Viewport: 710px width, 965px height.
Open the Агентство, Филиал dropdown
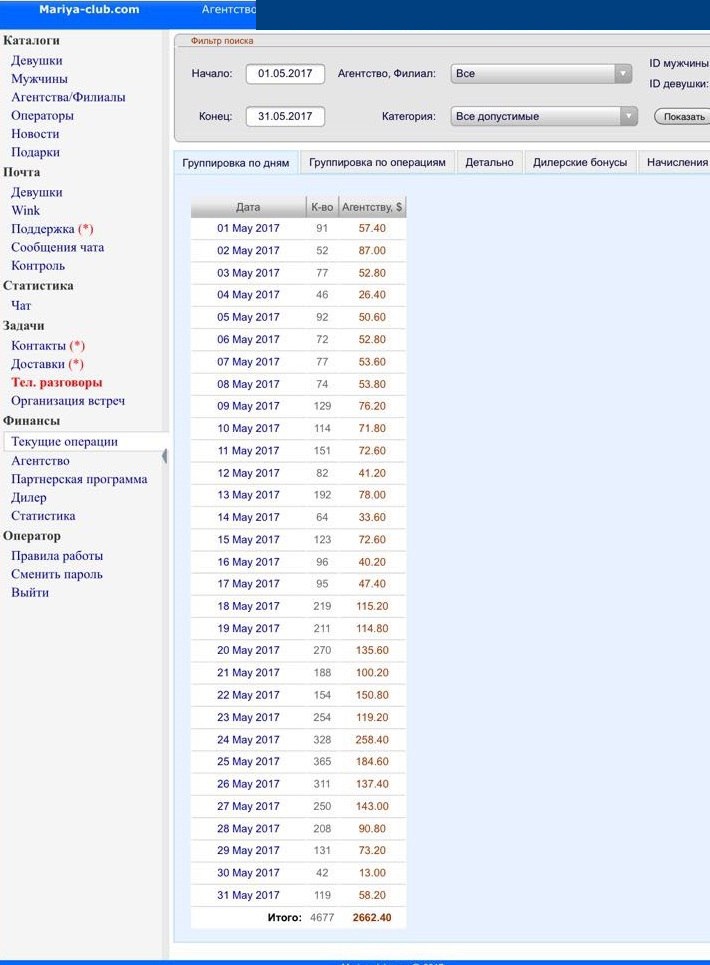coord(541,74)
